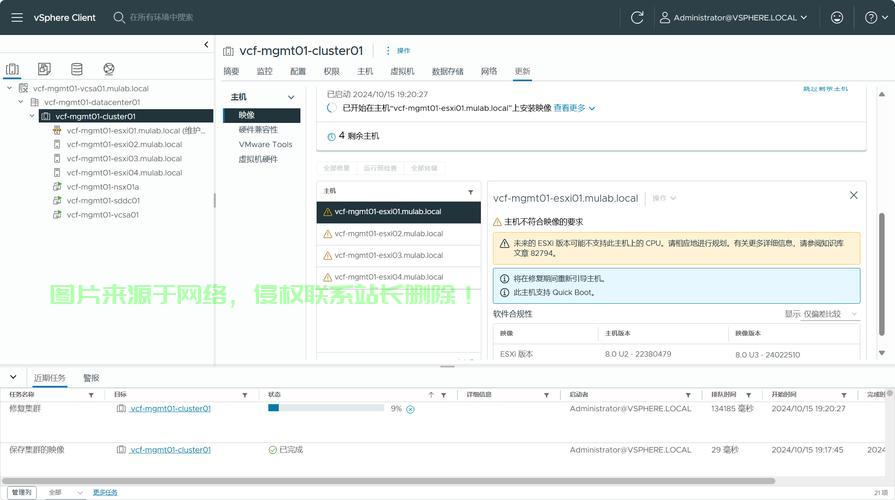Open the cluster Actions (操作) menu
The image size is (895, 500).
[x=398, y=51]
